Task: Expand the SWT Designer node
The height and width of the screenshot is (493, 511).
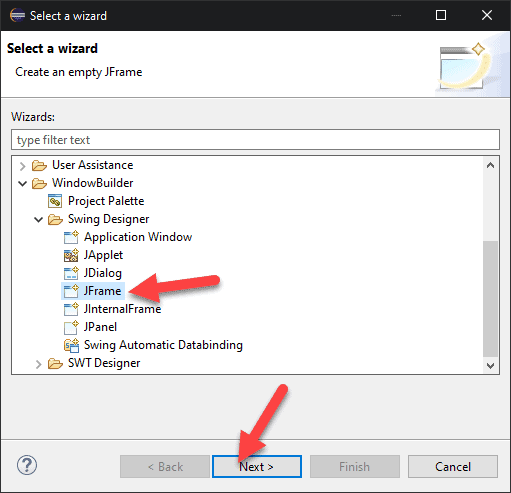Action: (x=39, y=364)
